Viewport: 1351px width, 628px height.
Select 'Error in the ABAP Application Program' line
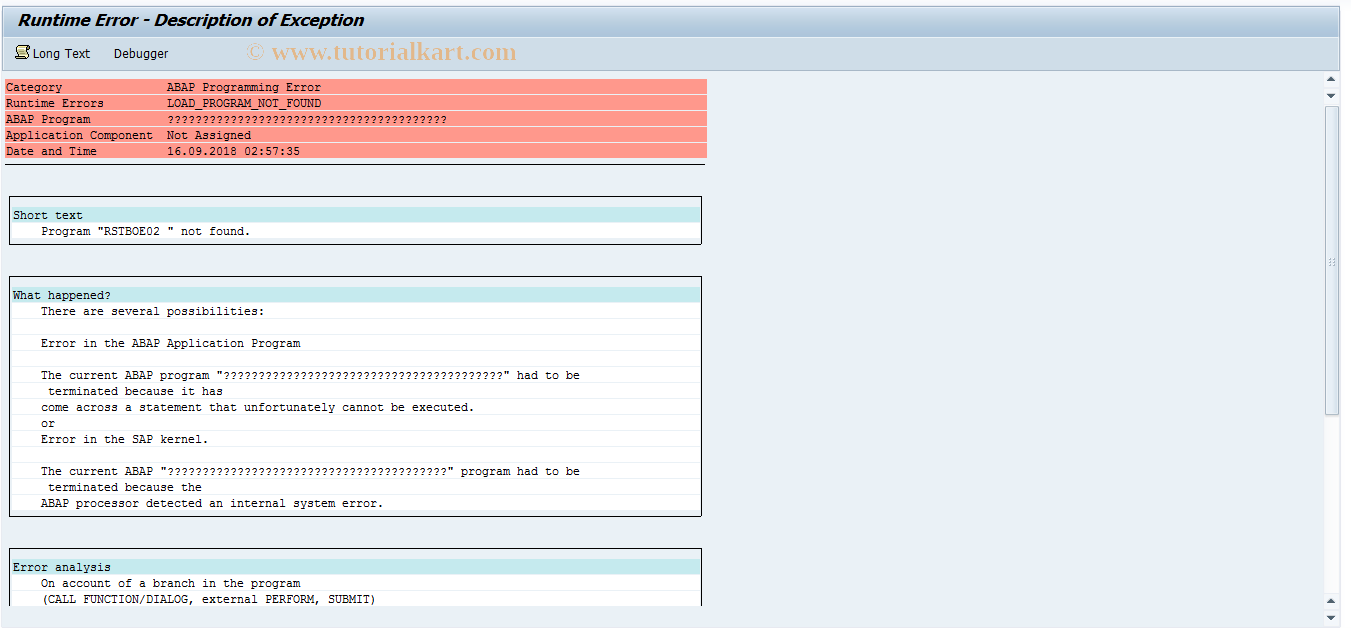coord(171,343)
